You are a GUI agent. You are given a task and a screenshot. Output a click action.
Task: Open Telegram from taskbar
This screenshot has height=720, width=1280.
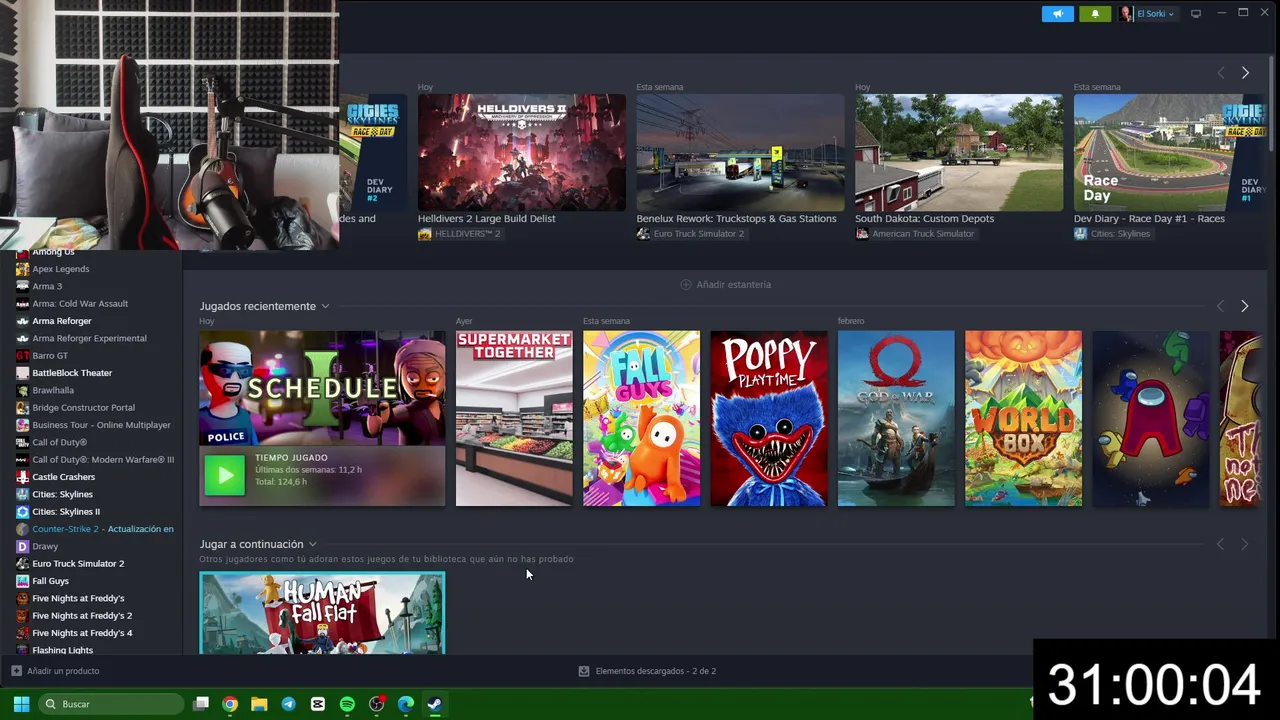pos(288,704)
